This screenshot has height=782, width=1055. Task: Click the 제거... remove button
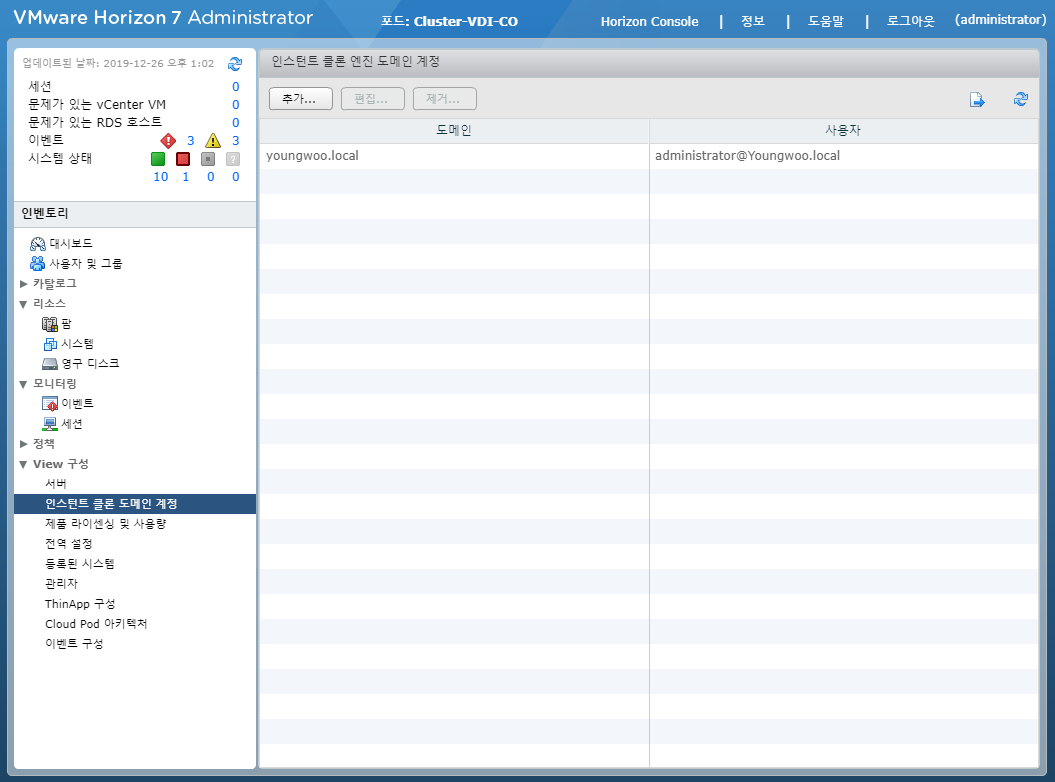click(x=445, y=99)
